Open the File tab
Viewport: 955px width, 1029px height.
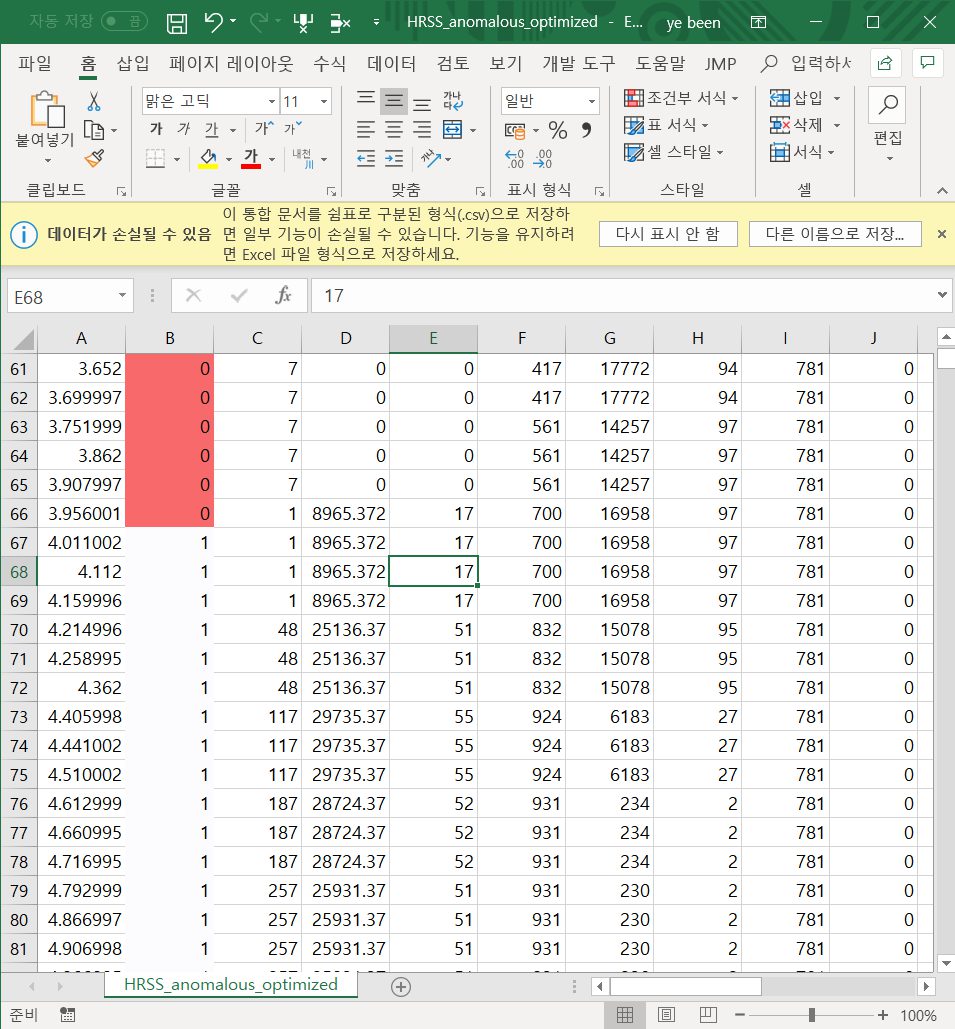point(35,63)
